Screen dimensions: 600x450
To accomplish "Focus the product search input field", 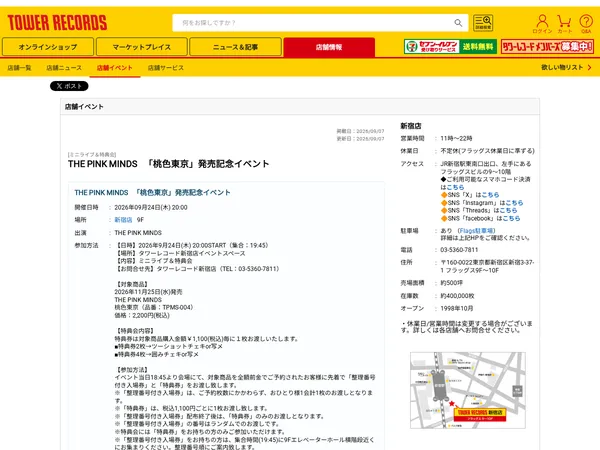I will click(x=314, y=23).
